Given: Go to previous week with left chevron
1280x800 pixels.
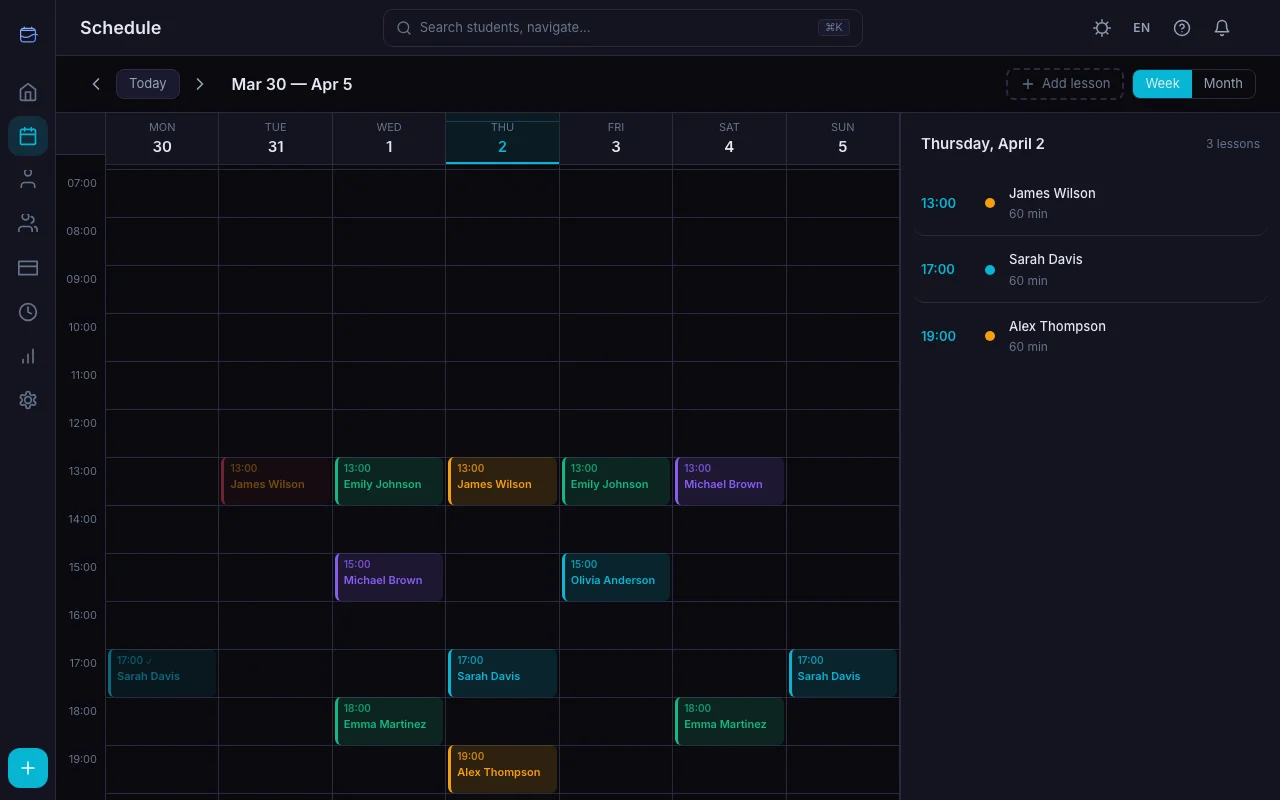Looking at the screenshot, I should (x=96, y=84).
